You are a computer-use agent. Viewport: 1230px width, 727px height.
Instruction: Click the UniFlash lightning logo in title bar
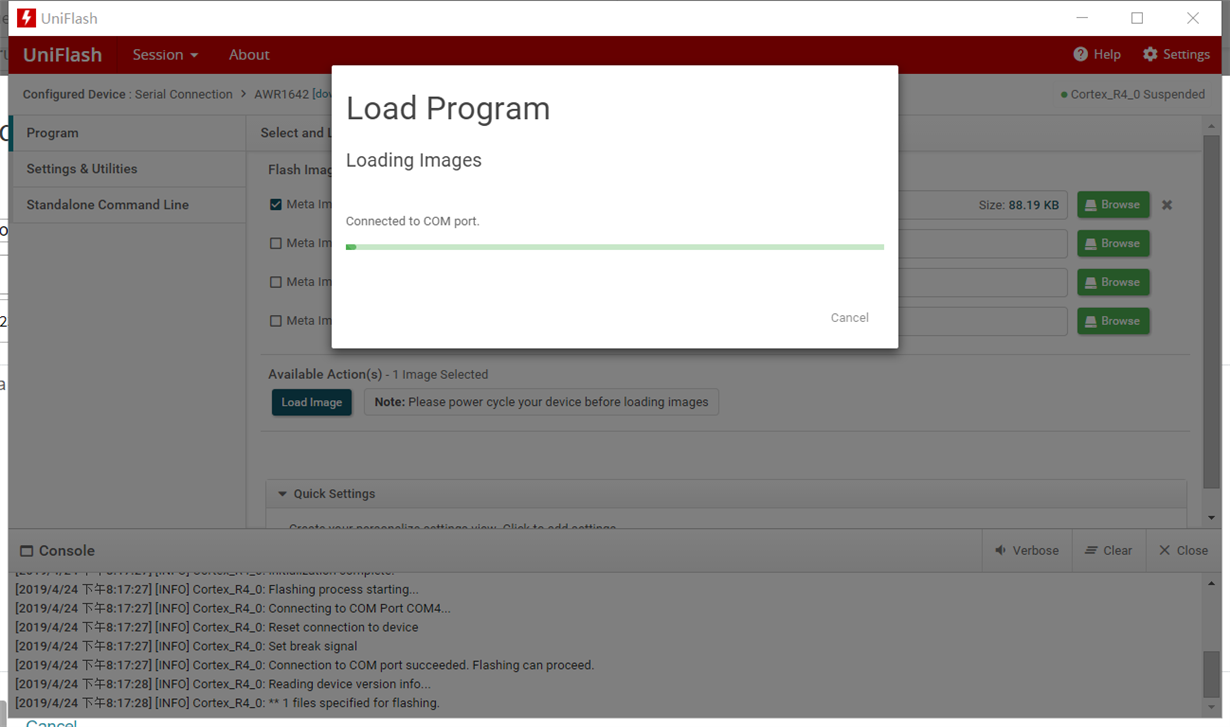[x=27, y=18]
